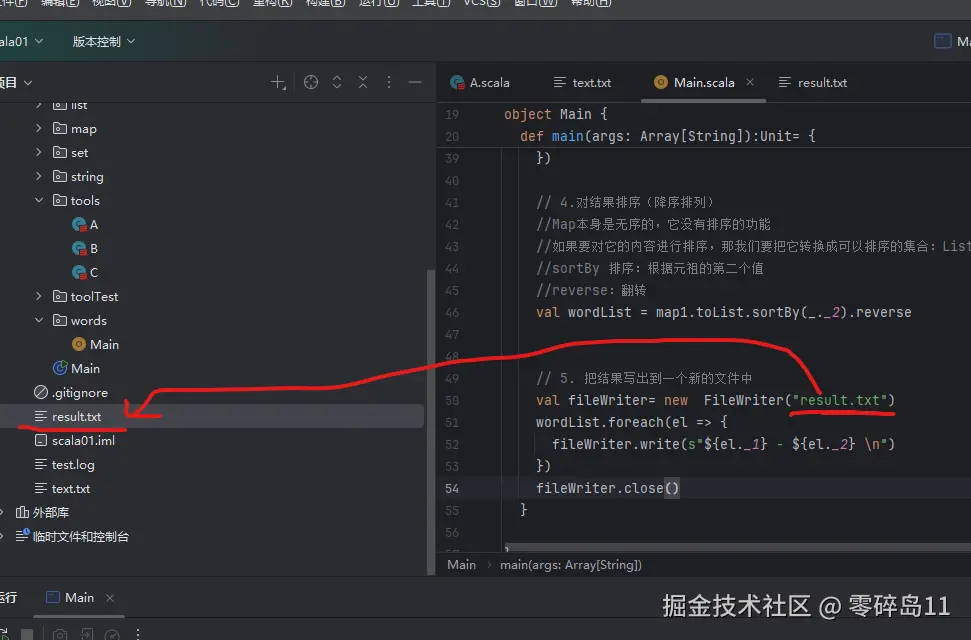Image resolution: width=971 pixels, height=640 pixels.
Task: Expand the toolTest folder chevron
Action: (x=38, y=296)
